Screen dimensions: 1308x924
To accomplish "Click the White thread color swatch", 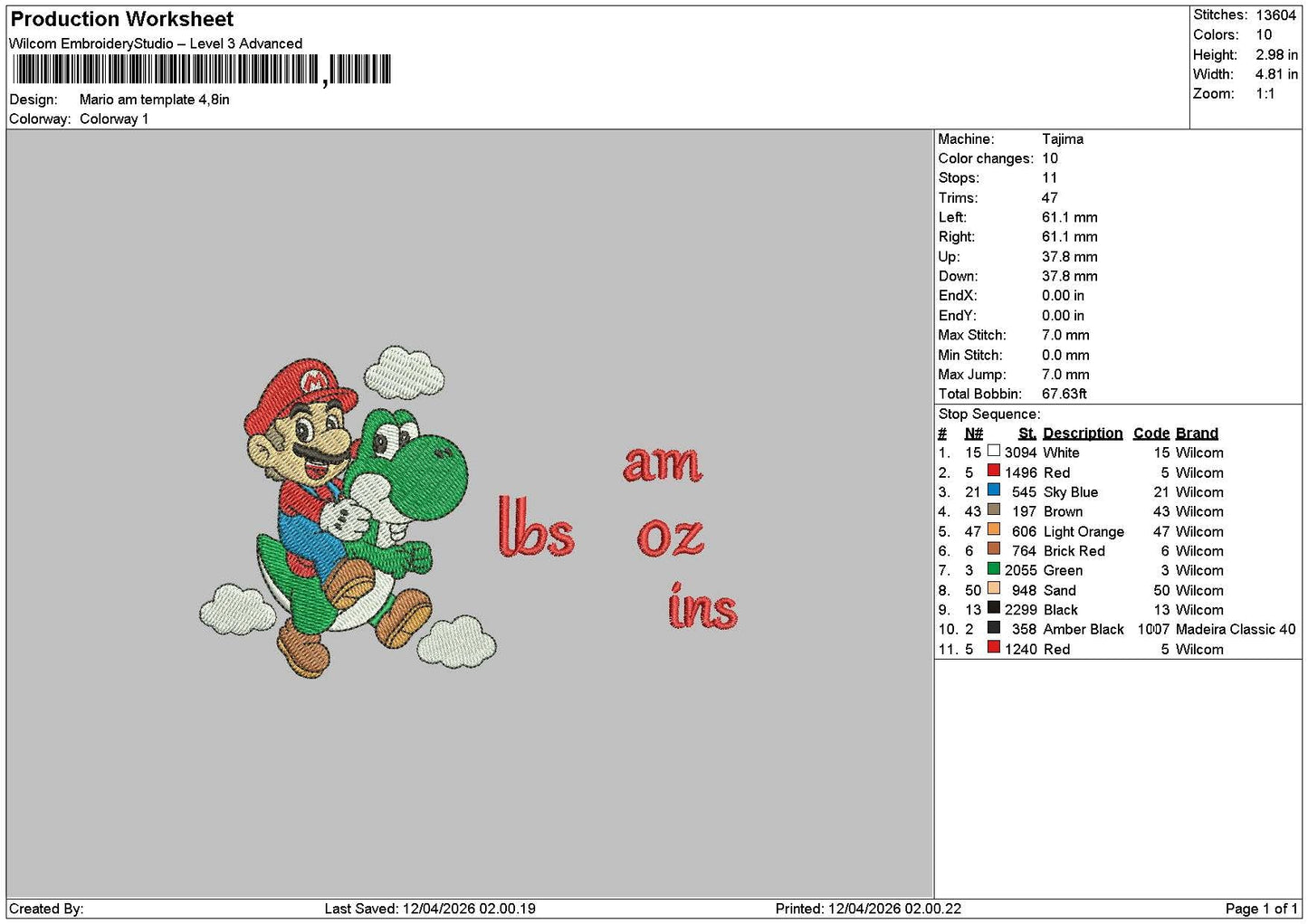I will point(994,451).
